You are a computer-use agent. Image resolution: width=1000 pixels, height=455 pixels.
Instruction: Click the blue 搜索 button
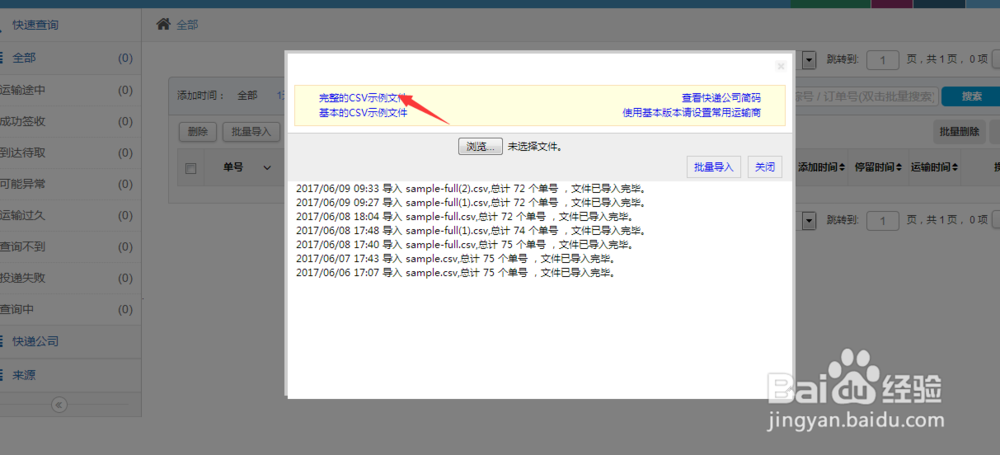971,96
